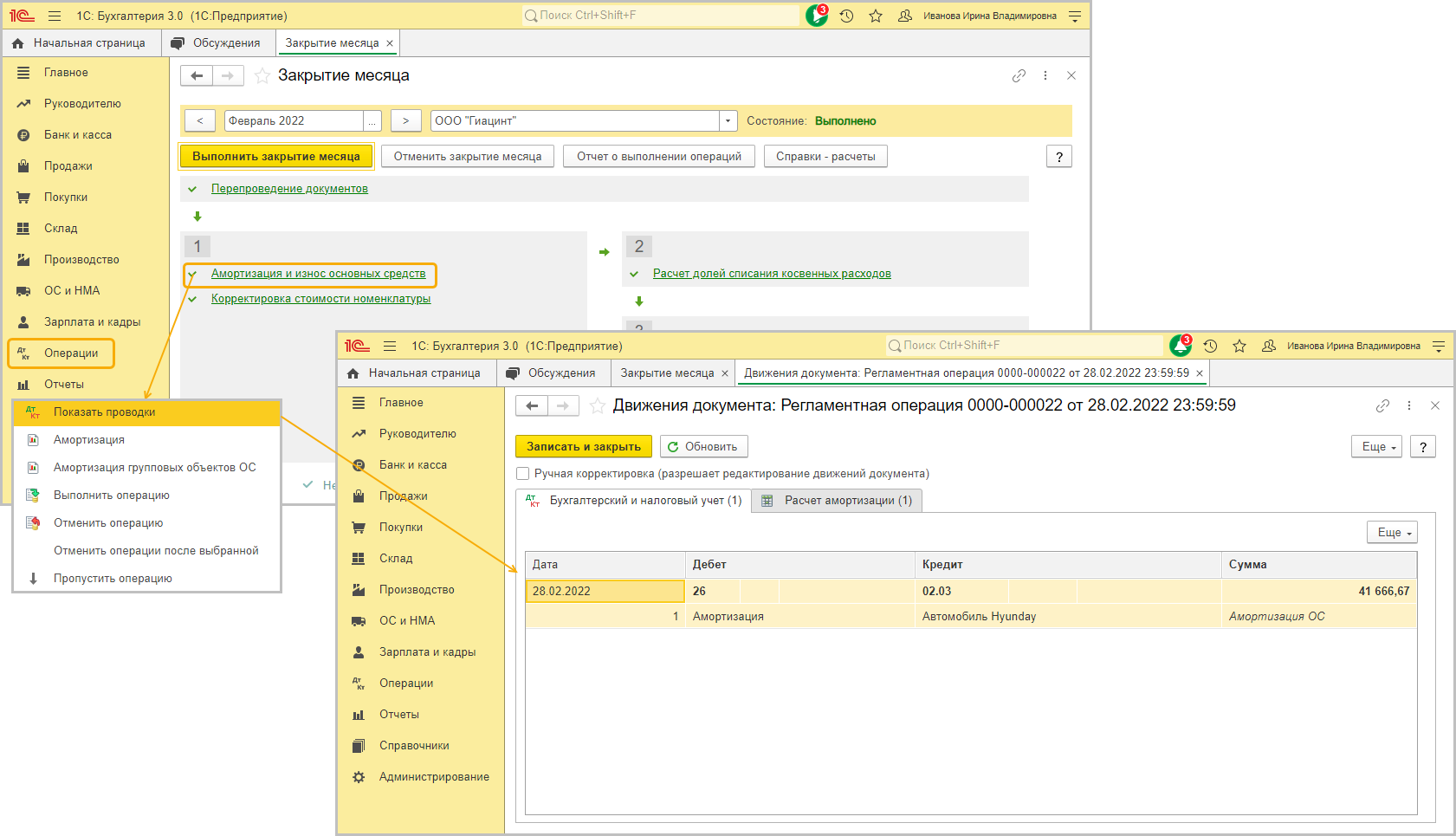Click period field Февраль 2022
The height and width of the screenshot is (836, 1456).
[x=294, y=121]
